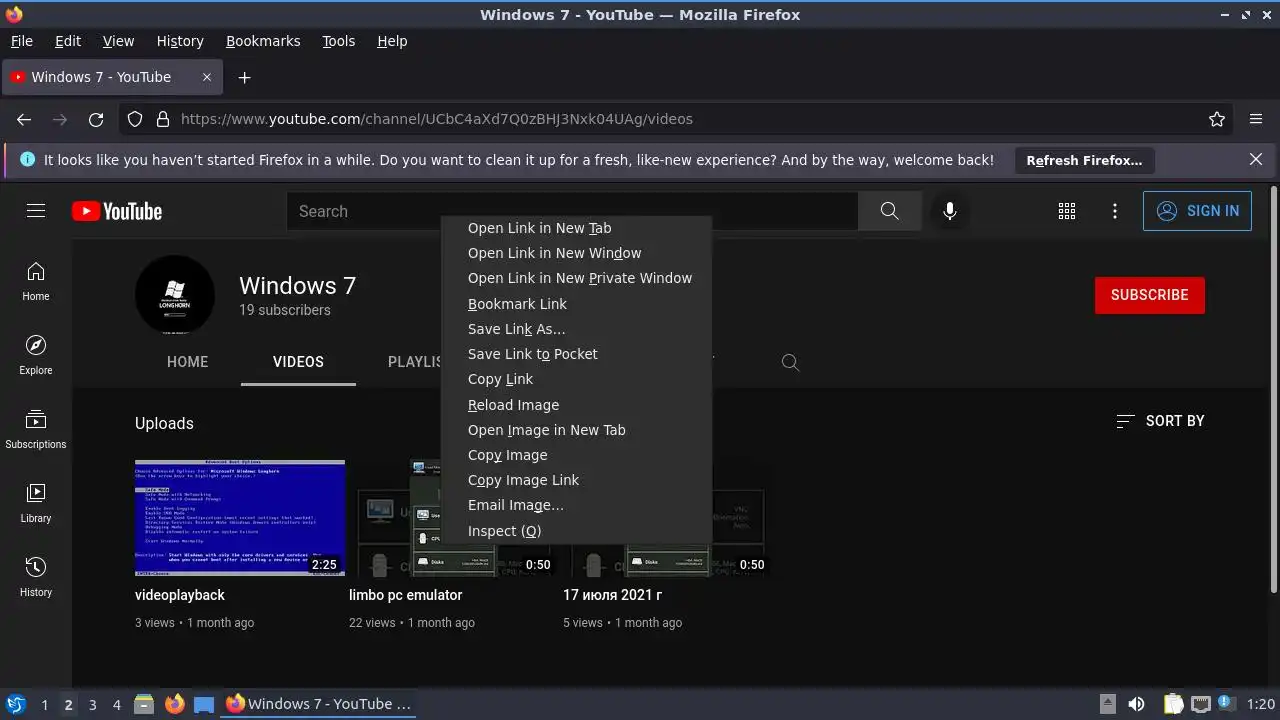This screenshot has width=1280, height=720.
Task: Select Email Image...
Action: click(x=576, y=505)
